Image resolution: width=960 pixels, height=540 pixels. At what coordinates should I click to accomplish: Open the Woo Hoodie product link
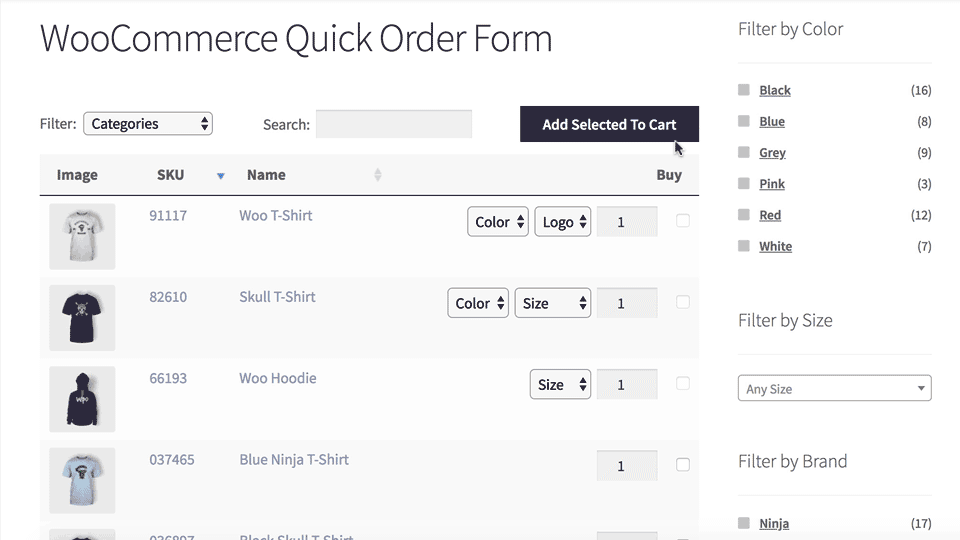tap(278, 378)
